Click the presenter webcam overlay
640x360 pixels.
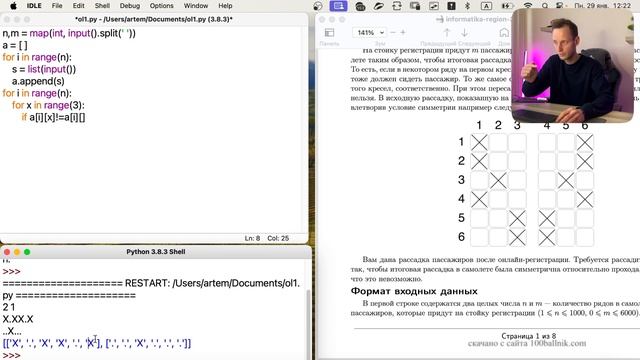pyautogui.click(x=572, y=65)
